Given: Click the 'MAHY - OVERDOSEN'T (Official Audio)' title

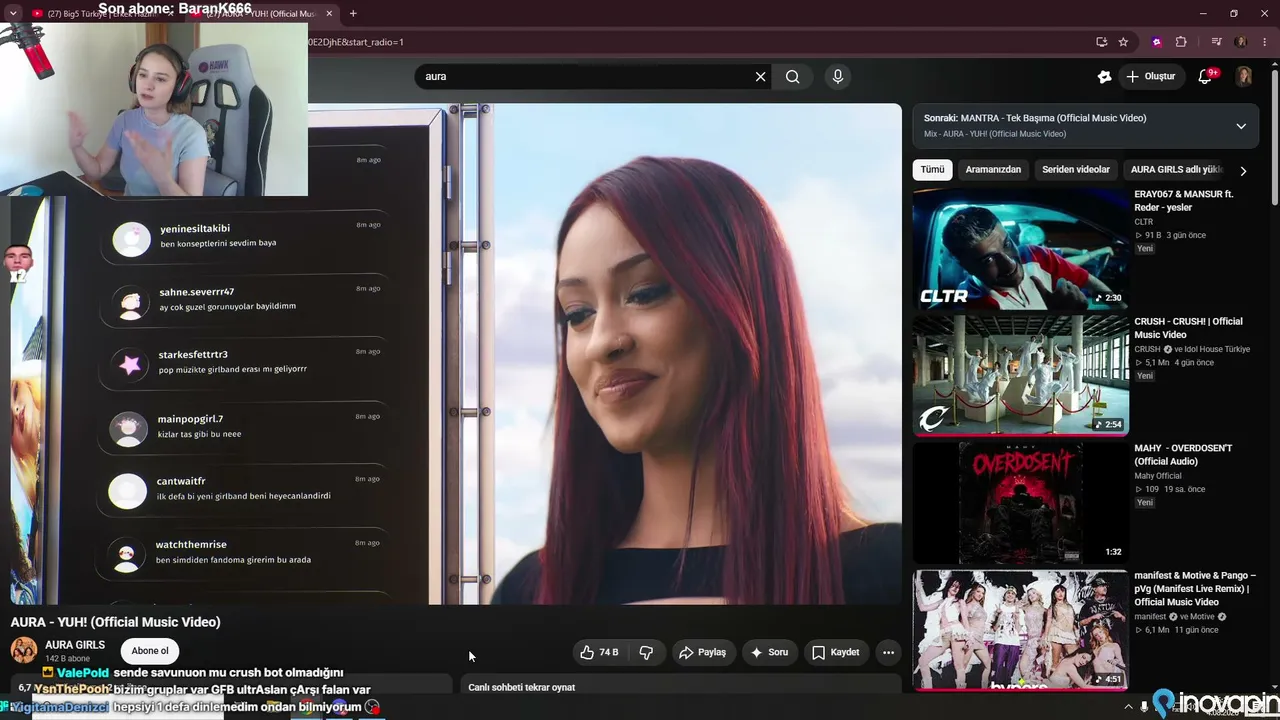Looking at the screenshot, I should pos(1183,455).
